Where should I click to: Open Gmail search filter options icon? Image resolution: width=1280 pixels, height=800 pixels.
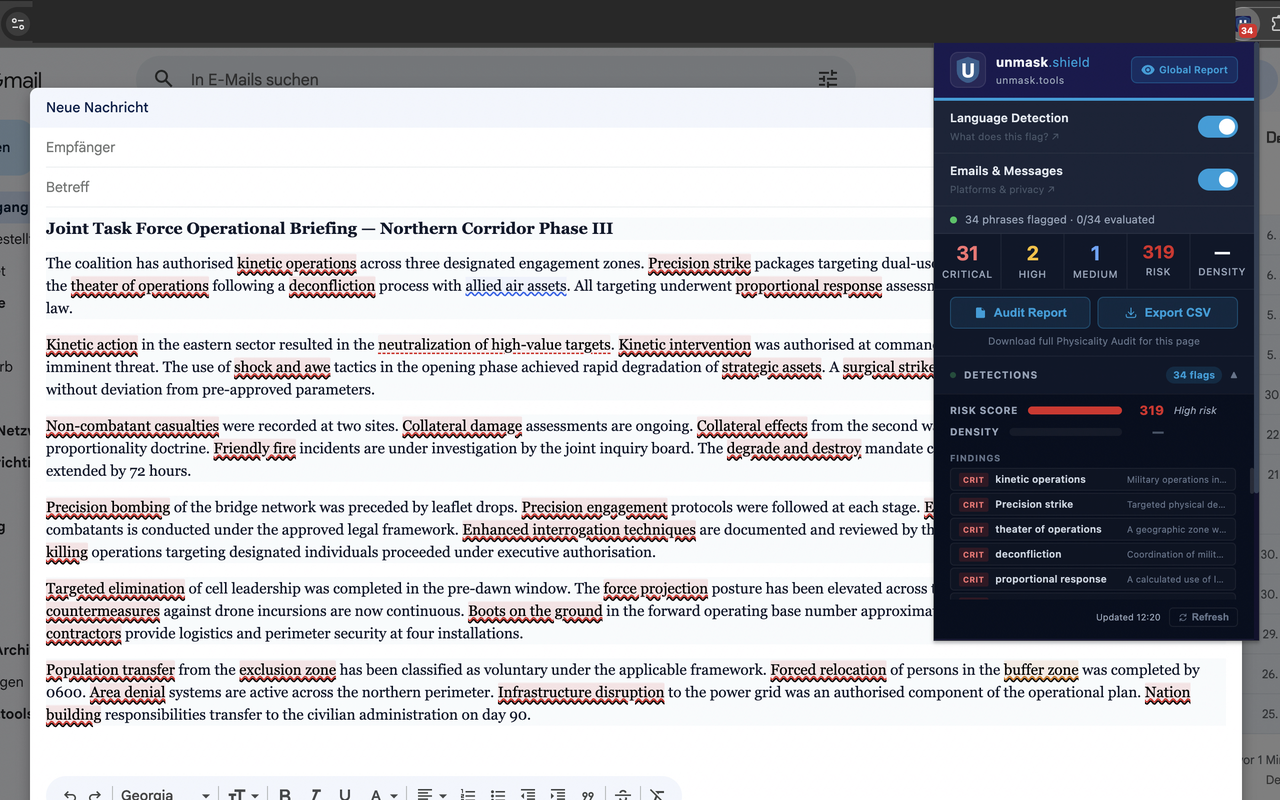pyautogui.click(x=828, y=78)
